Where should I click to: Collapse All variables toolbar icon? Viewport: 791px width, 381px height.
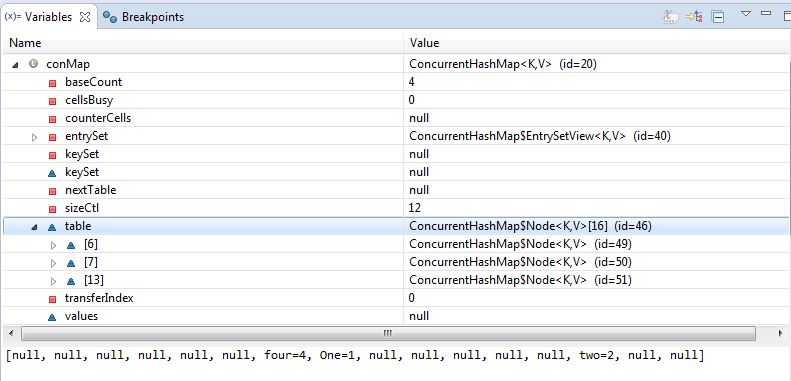pyautogui.click(x=718, y=17)
